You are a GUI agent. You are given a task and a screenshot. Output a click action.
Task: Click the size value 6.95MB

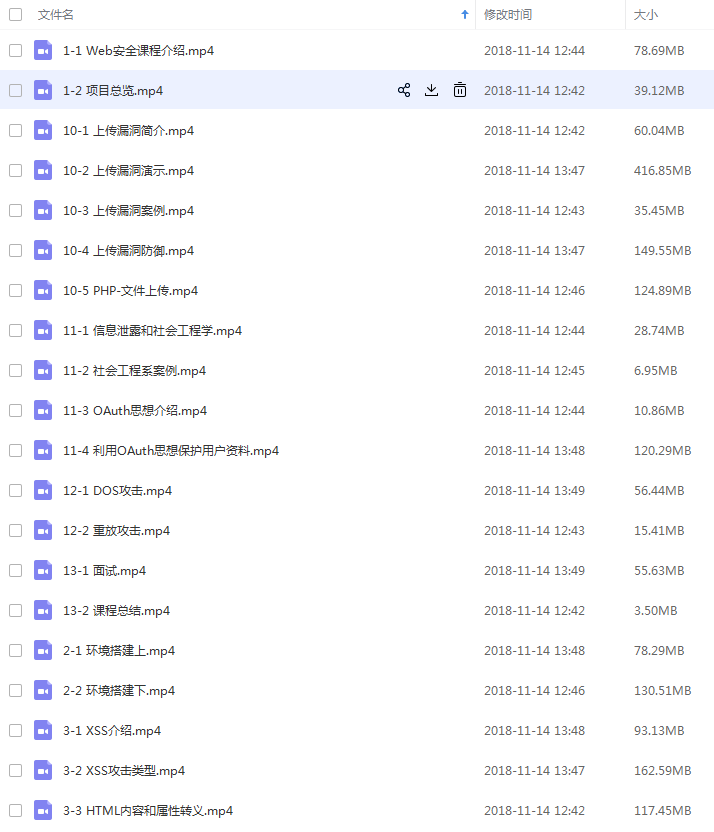click(x=656, y=371)
